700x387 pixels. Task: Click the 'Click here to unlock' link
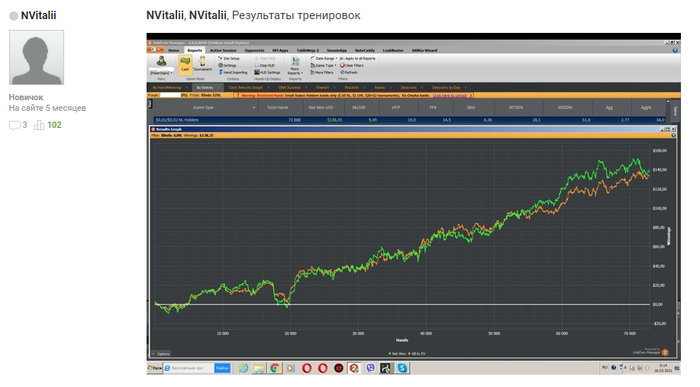click(x=450, y=95)
